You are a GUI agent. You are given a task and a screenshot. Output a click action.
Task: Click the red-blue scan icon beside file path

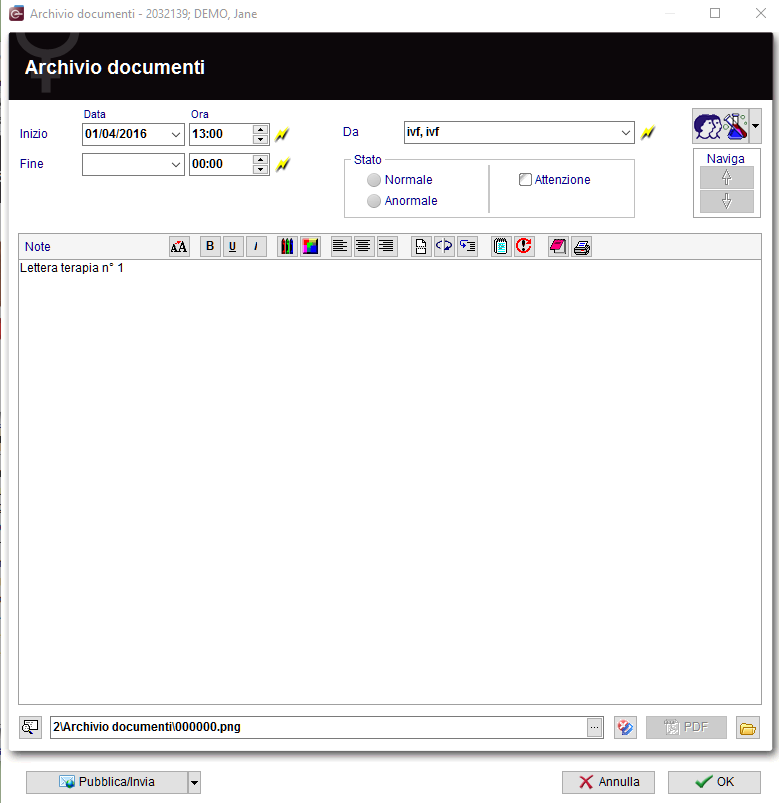tap(625, 727)
